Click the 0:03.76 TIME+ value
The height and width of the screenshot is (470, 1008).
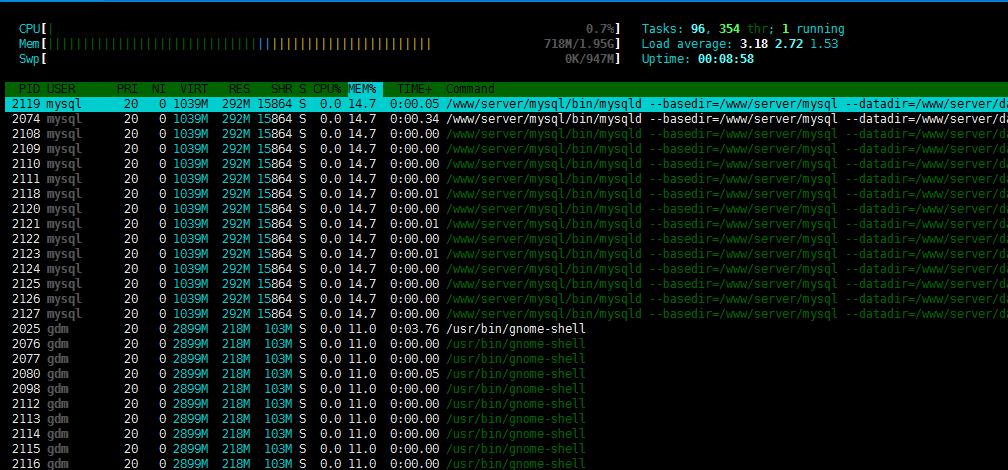coord(415,329)
